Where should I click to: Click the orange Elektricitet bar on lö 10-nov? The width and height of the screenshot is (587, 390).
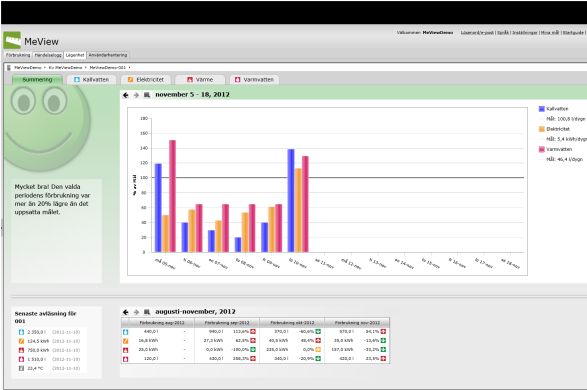click(x=298, y=210)
